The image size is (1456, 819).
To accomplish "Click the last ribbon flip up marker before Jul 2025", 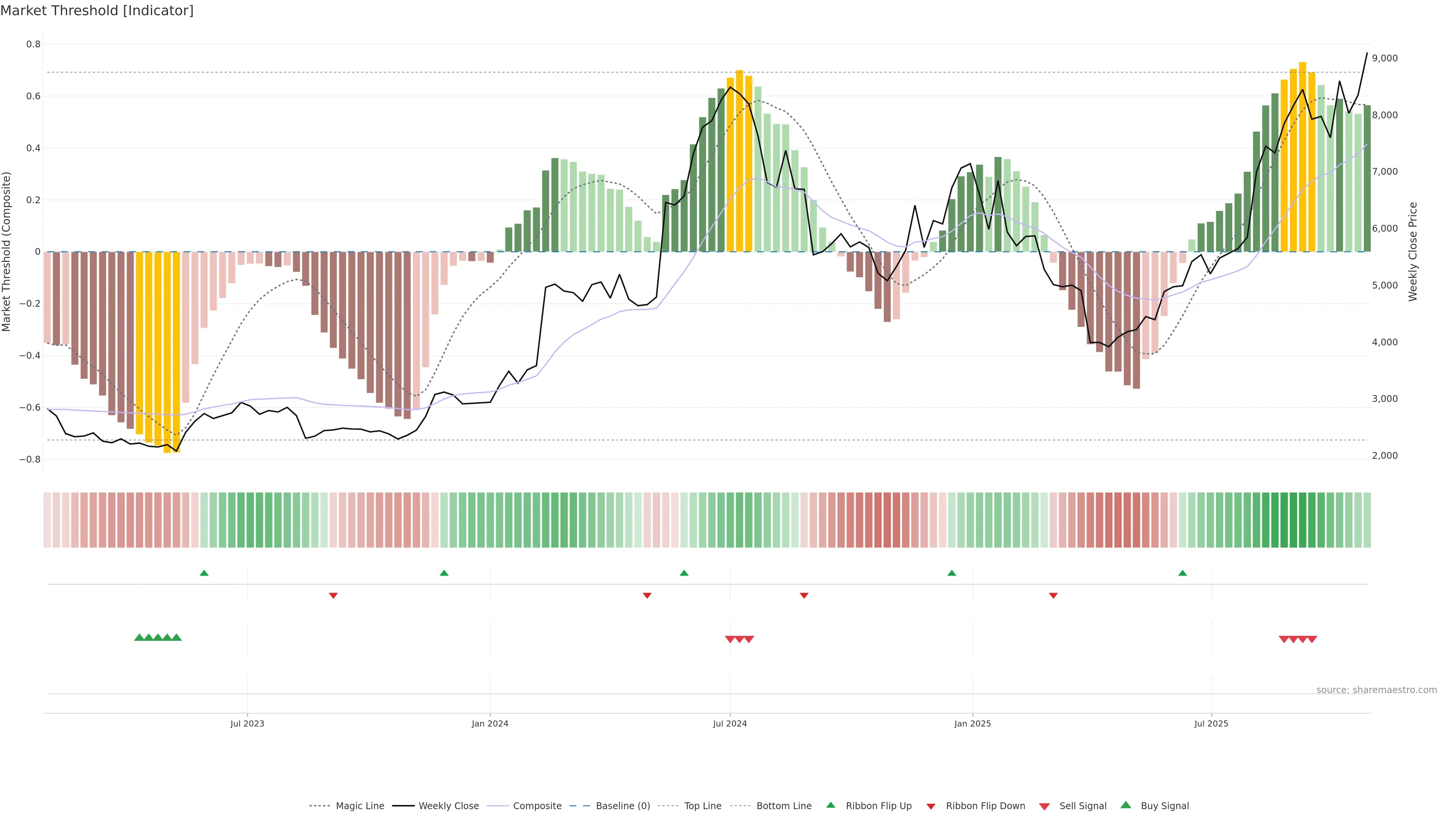I will (x=1183, y=573).
